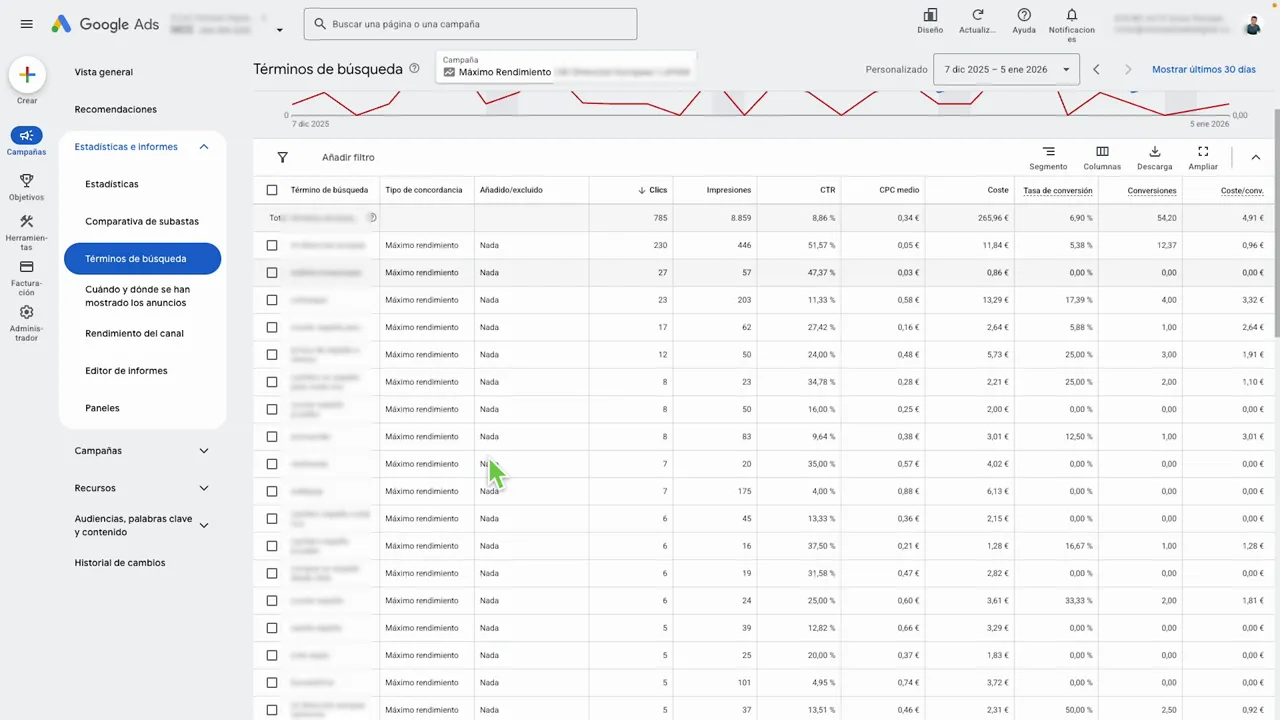
Task: Click the search magnifier icon
Action: coord(320,24)
